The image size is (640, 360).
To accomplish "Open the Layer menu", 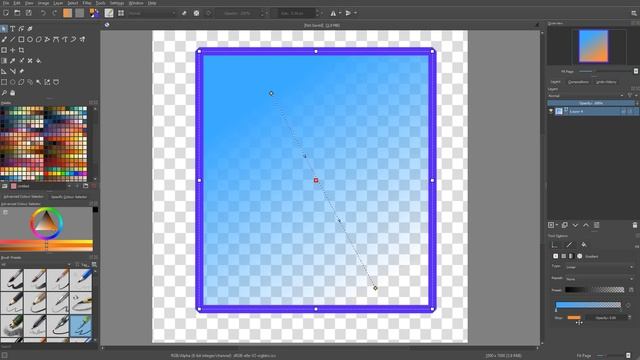I will tap(58, 3).
